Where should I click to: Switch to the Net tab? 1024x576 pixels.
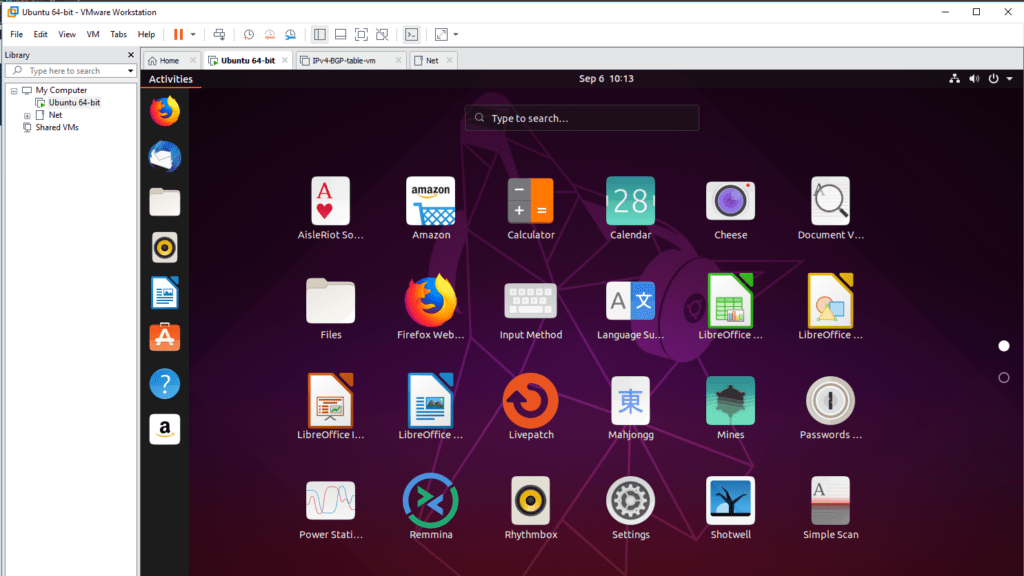pos(432,59)
